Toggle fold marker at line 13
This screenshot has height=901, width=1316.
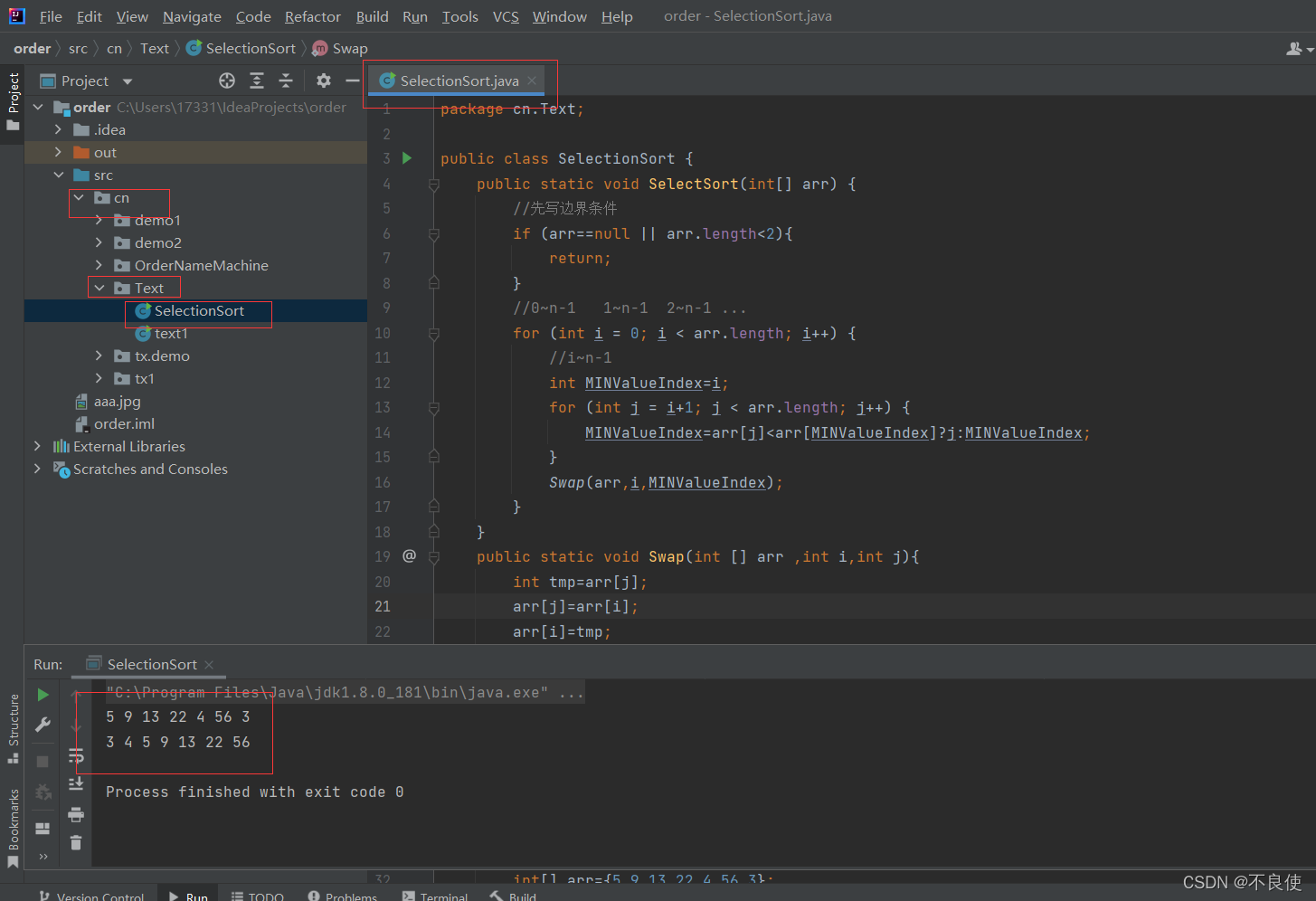pyautogui.click(x=434, y=408)
